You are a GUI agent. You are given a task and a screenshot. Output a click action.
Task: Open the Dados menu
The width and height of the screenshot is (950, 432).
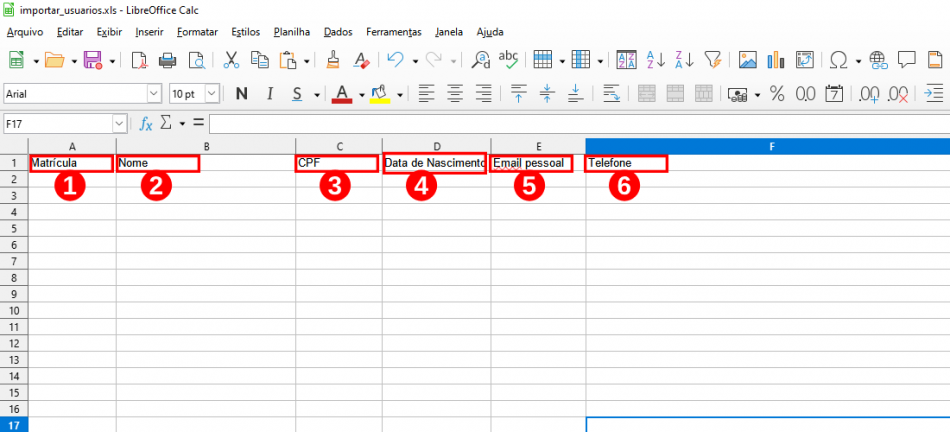338,32
